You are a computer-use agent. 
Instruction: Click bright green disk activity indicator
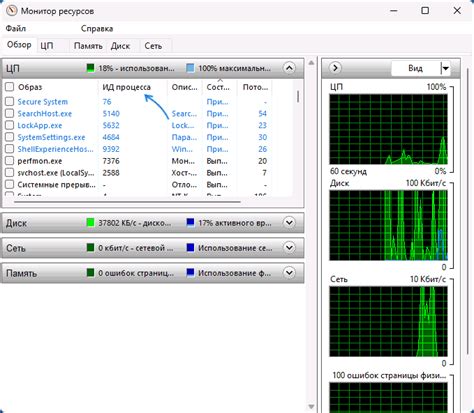[90, 223]
